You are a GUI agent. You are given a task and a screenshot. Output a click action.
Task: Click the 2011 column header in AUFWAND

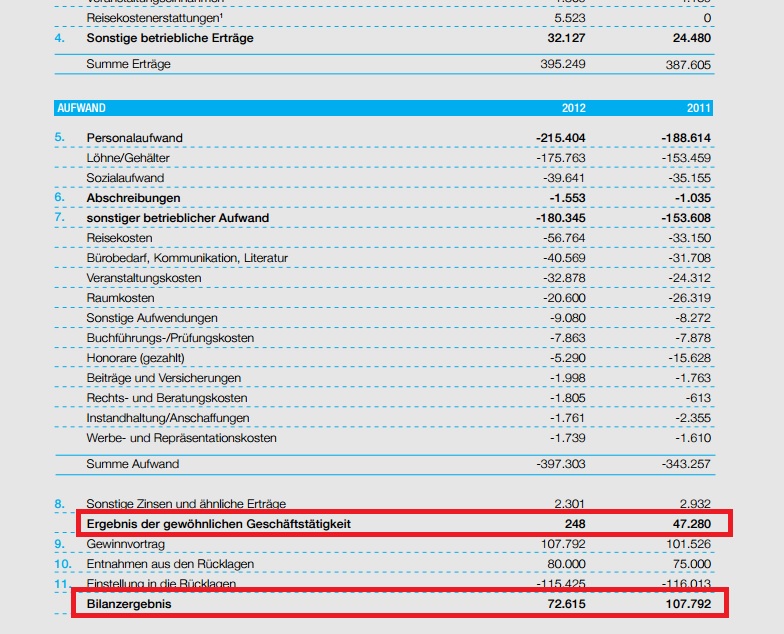[x=698, y=108]
